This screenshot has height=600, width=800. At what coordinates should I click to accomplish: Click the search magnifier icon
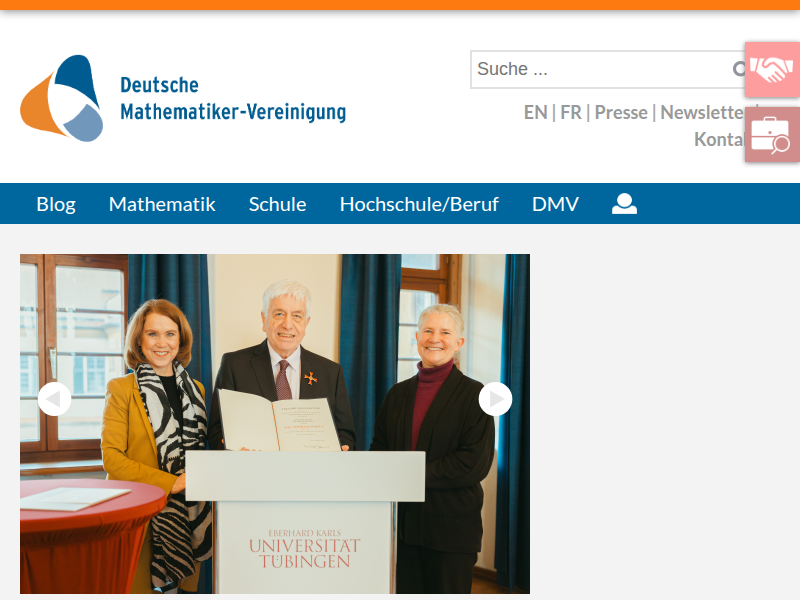coord(739,69)
